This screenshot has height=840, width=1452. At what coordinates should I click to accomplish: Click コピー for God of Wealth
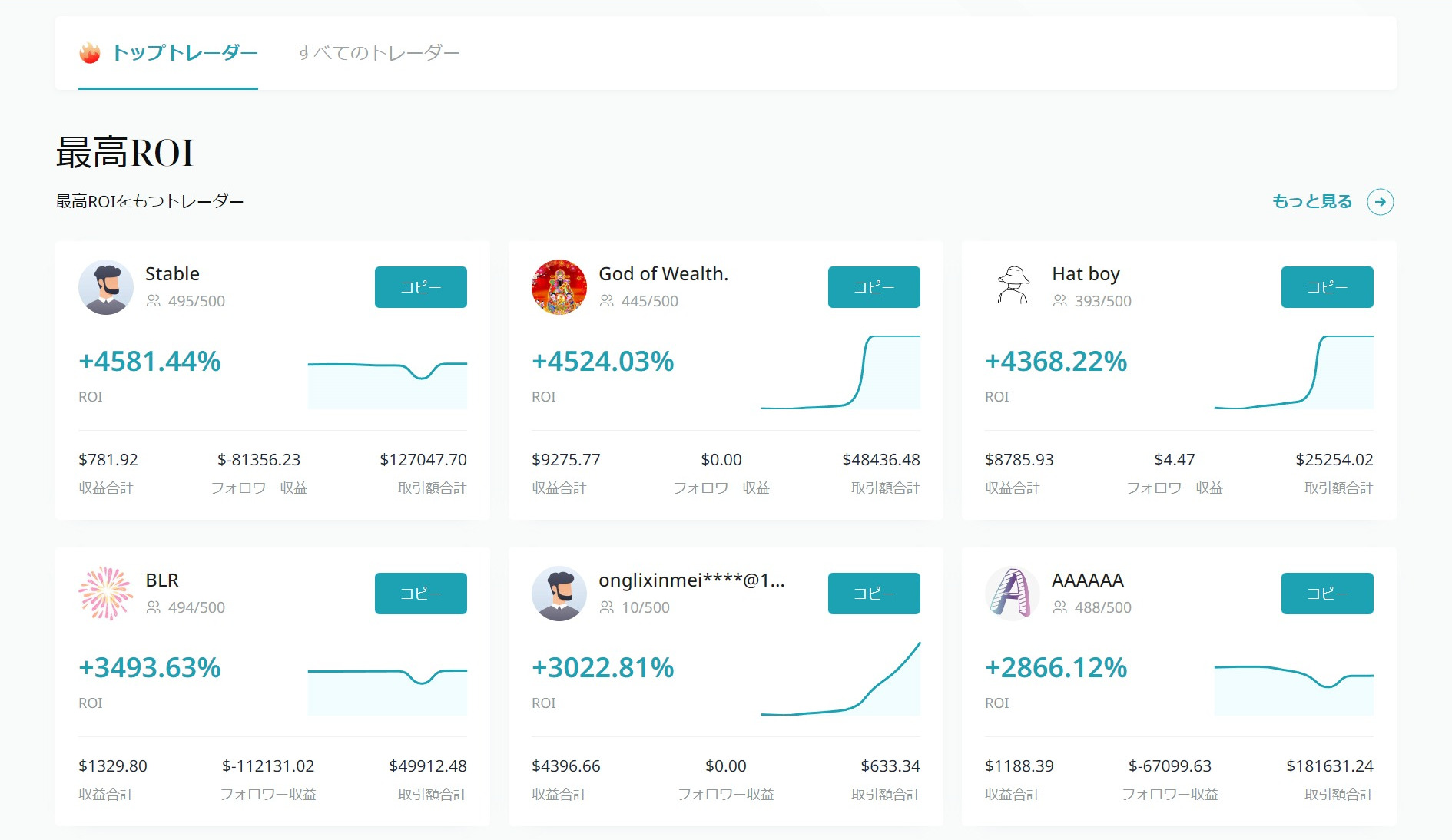pyautogui.click(x=874, y=287)
